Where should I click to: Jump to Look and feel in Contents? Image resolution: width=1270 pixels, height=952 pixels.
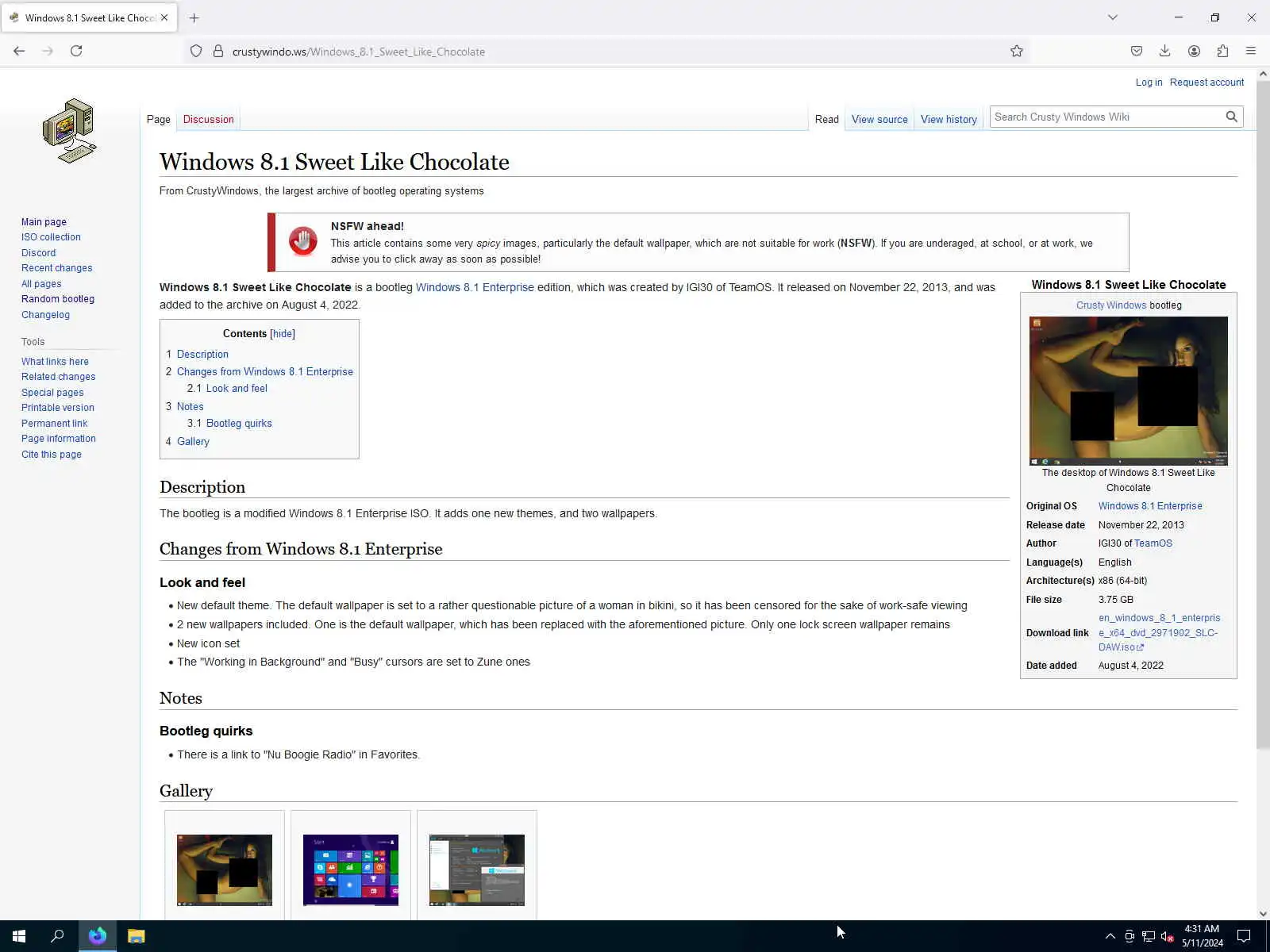tap(237, 389)
